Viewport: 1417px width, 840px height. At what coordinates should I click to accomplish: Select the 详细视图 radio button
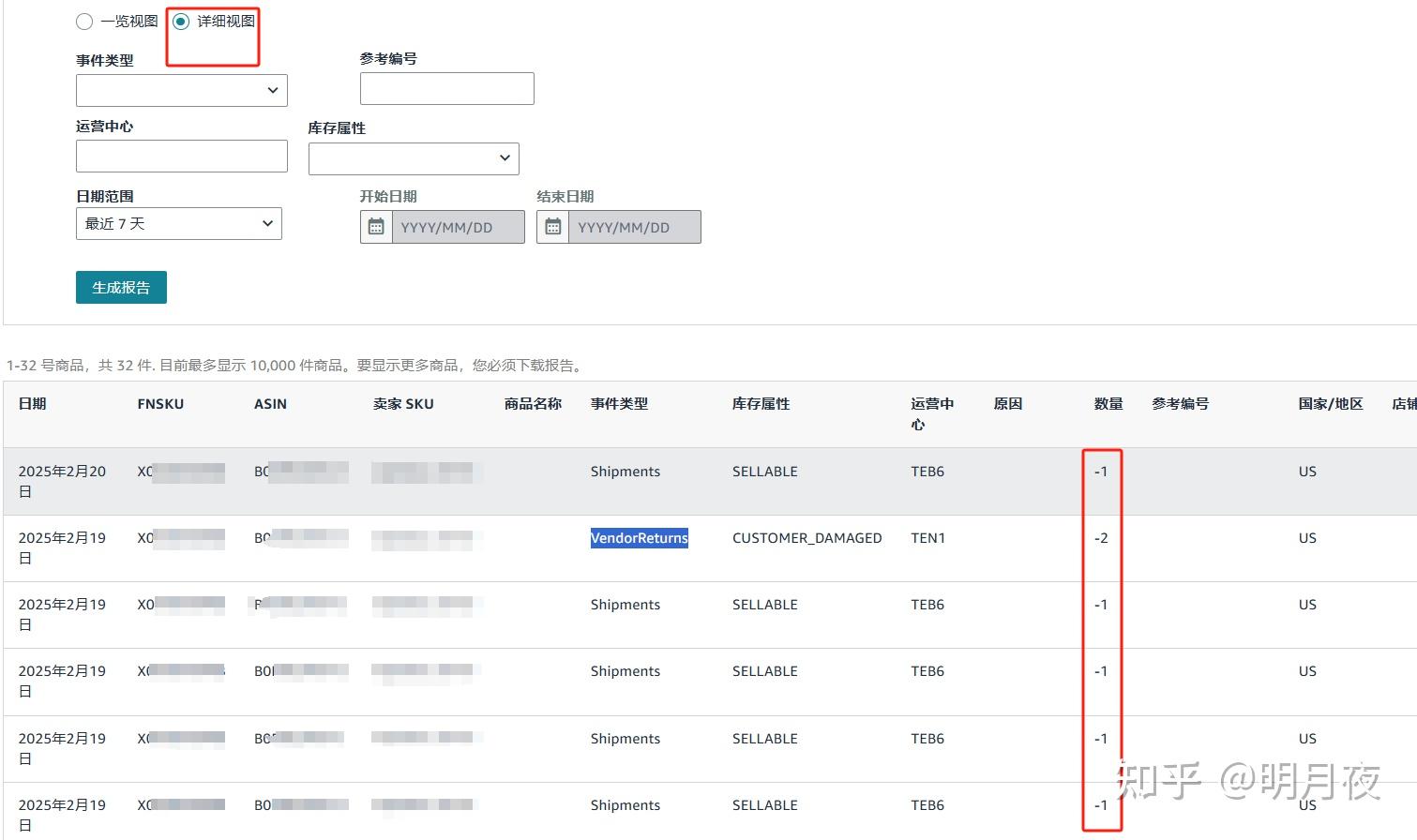(x=181, y=22)
